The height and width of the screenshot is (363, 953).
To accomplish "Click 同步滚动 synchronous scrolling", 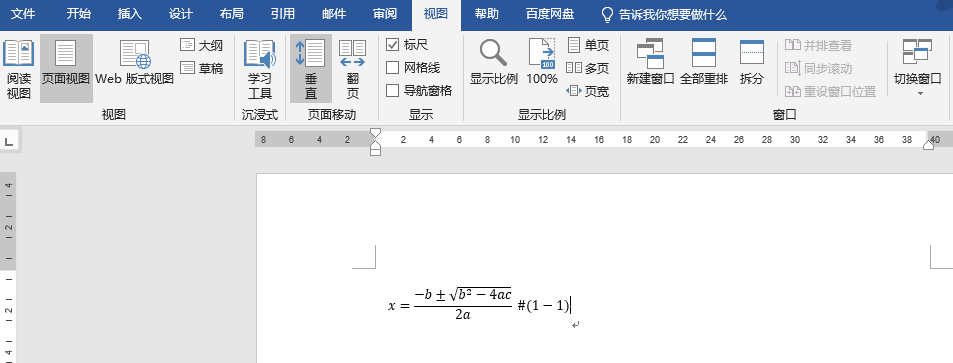I will (x=818, y=68).
